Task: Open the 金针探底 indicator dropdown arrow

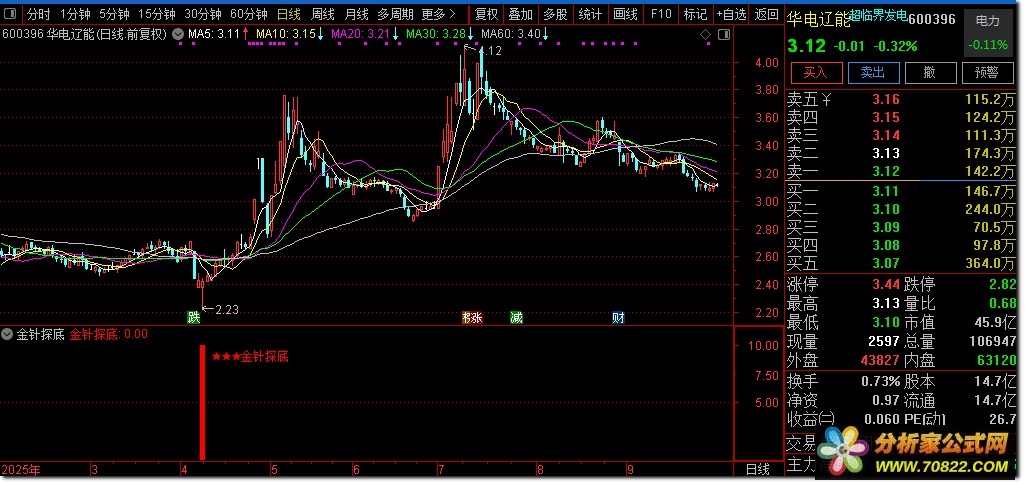Action: [x=7, y=334]
